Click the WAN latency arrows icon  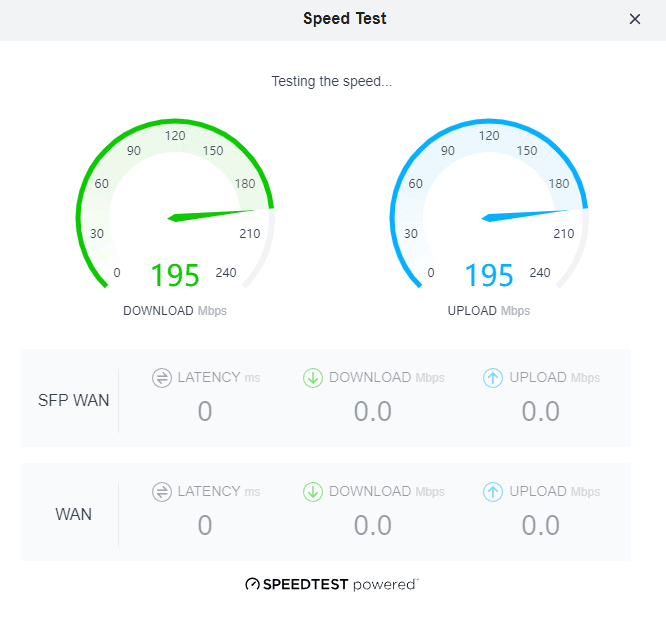coord(162,492)
